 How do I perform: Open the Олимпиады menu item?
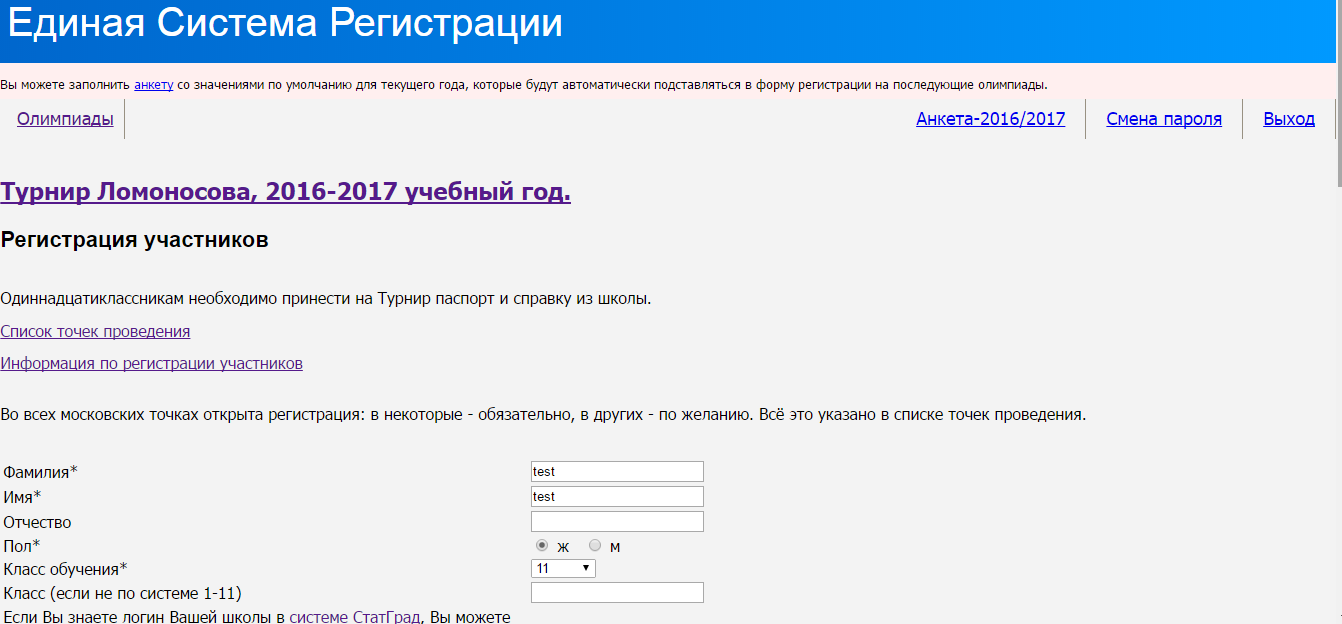[x=65, y=119]
